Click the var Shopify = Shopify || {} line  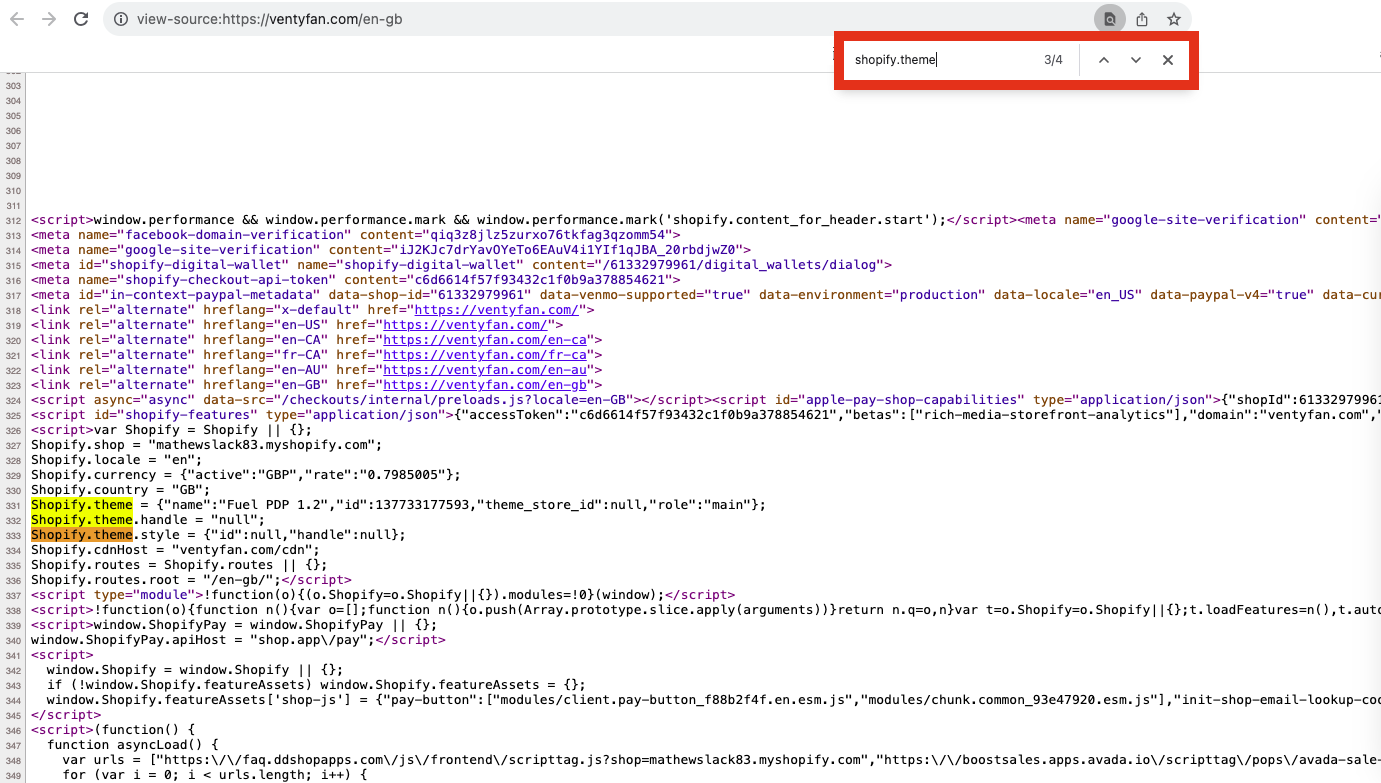[x=171, y=430]
